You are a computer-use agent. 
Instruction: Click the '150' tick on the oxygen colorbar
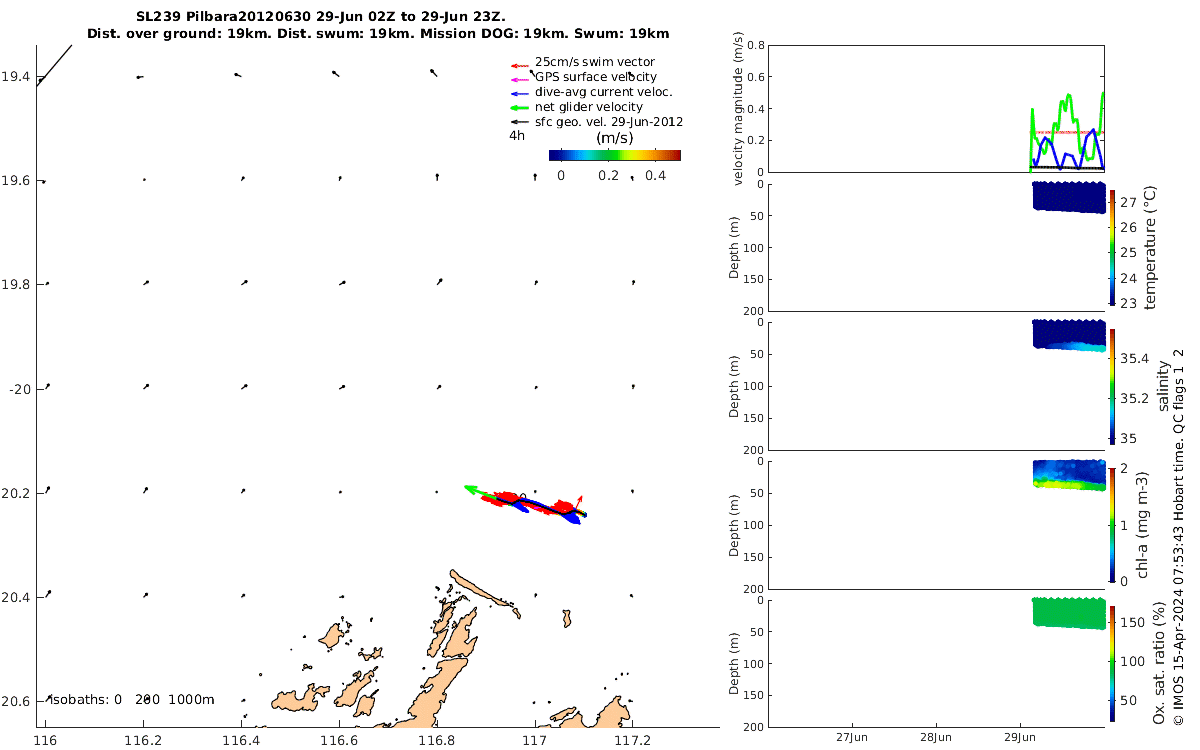click(1130, 622)
